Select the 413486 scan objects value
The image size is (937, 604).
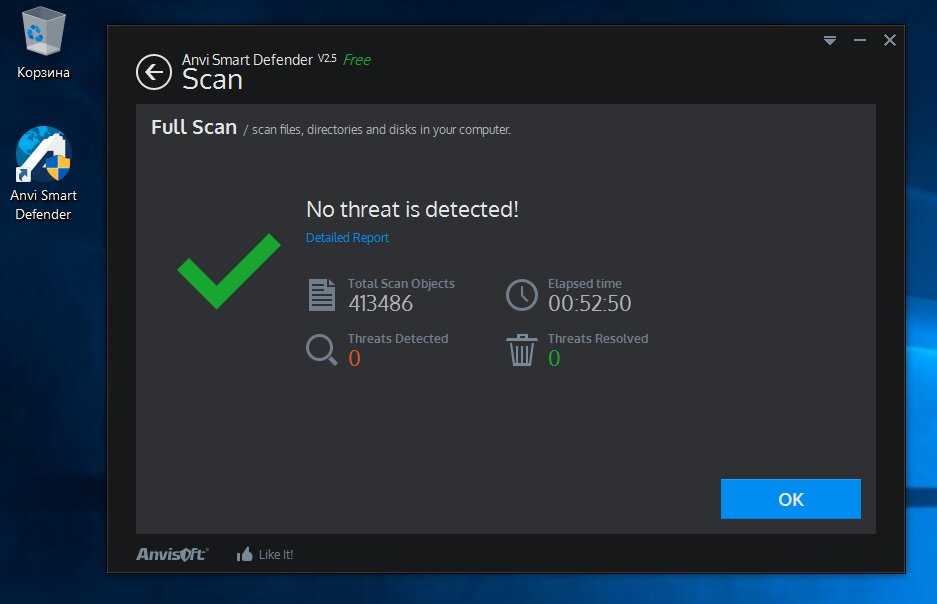coord(381,303)
